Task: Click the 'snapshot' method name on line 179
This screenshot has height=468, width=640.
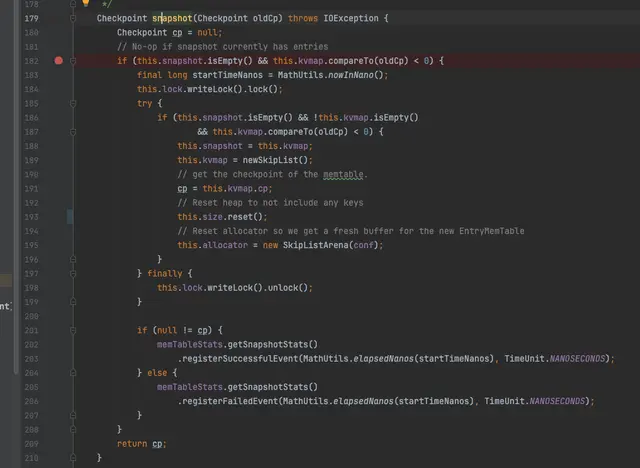Action: pyautogui.click(x=172, y=18)
